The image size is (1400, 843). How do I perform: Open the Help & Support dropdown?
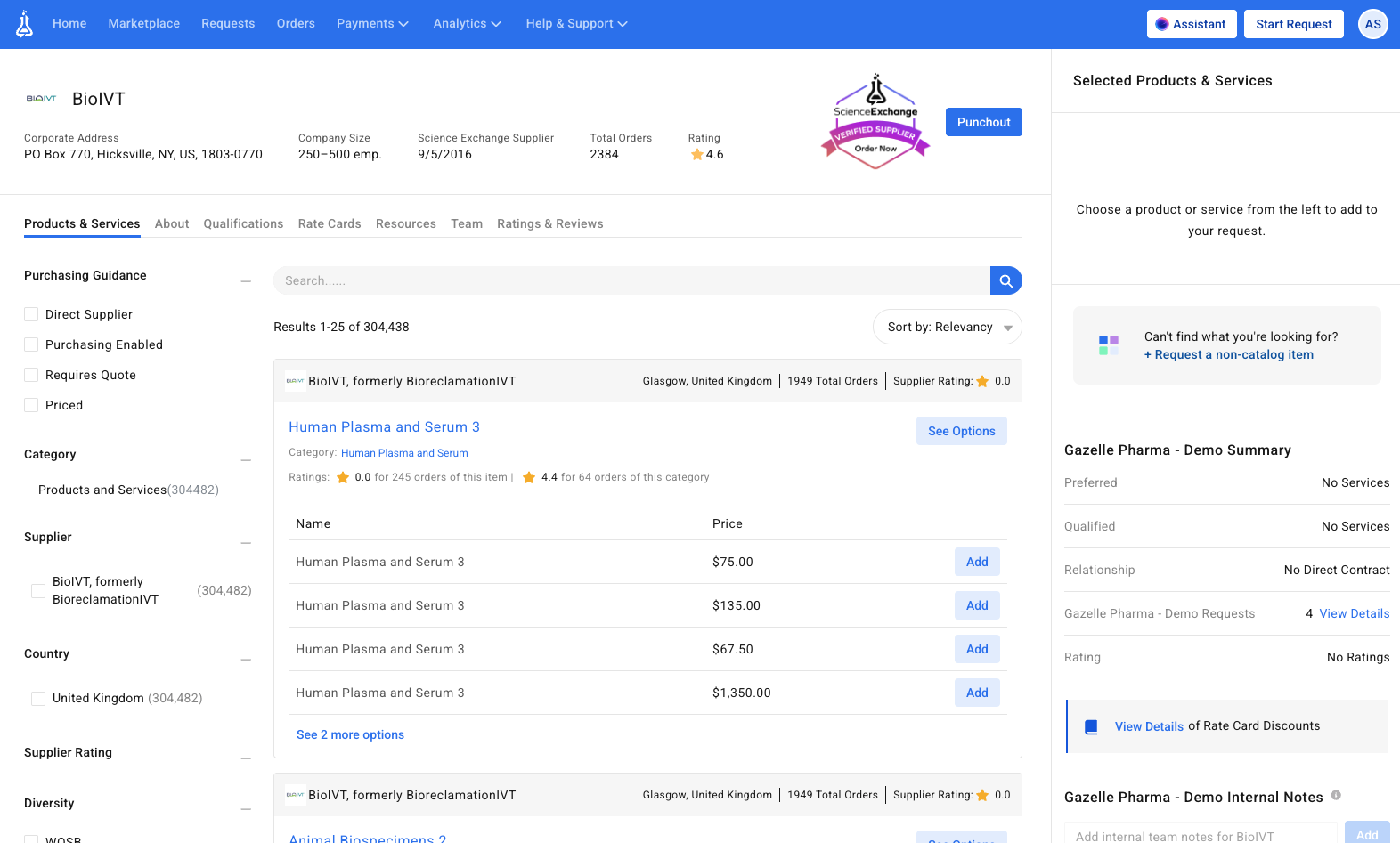[576, 24]
